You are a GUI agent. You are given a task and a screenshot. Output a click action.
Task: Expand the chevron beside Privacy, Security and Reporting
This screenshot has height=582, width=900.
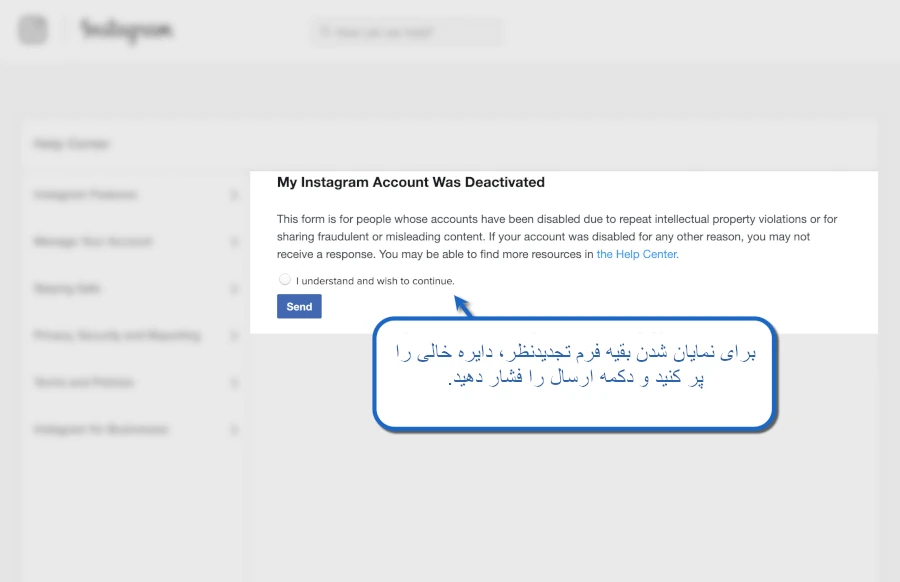(234, 335)
